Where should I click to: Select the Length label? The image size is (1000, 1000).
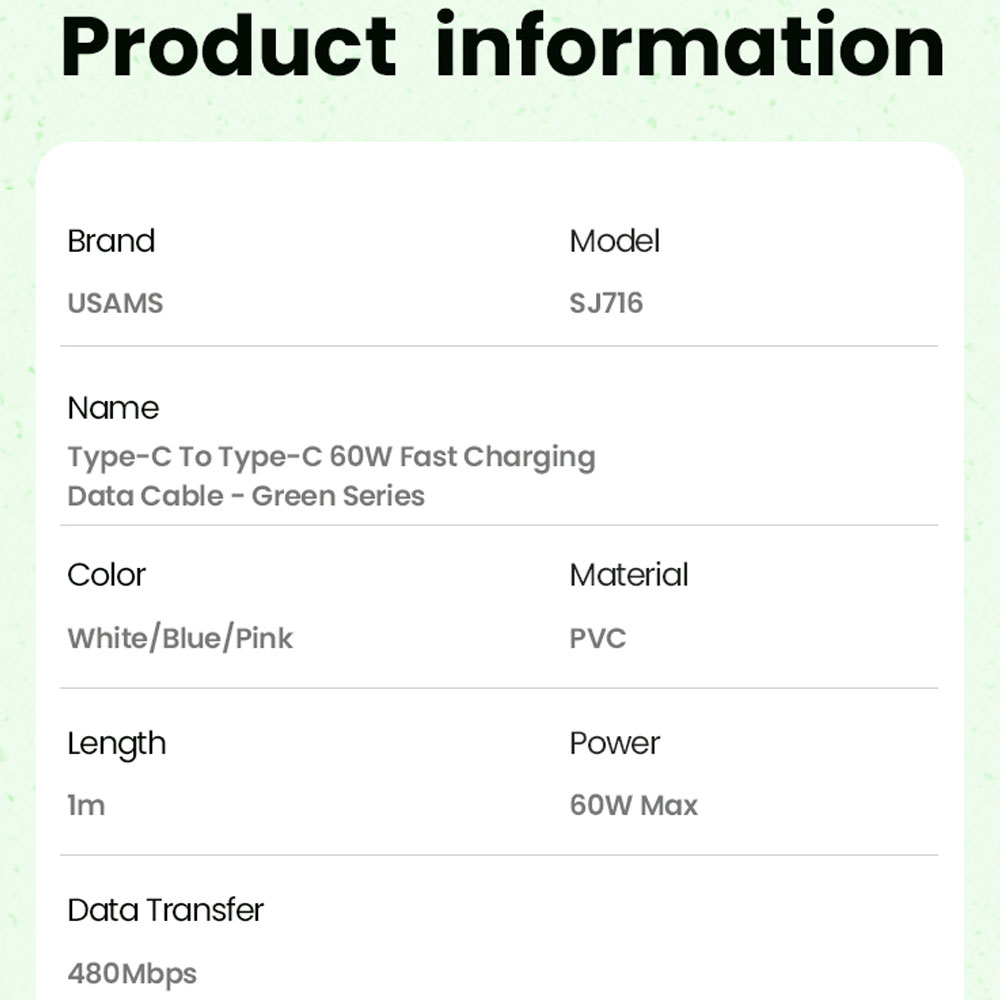[117, 744]
